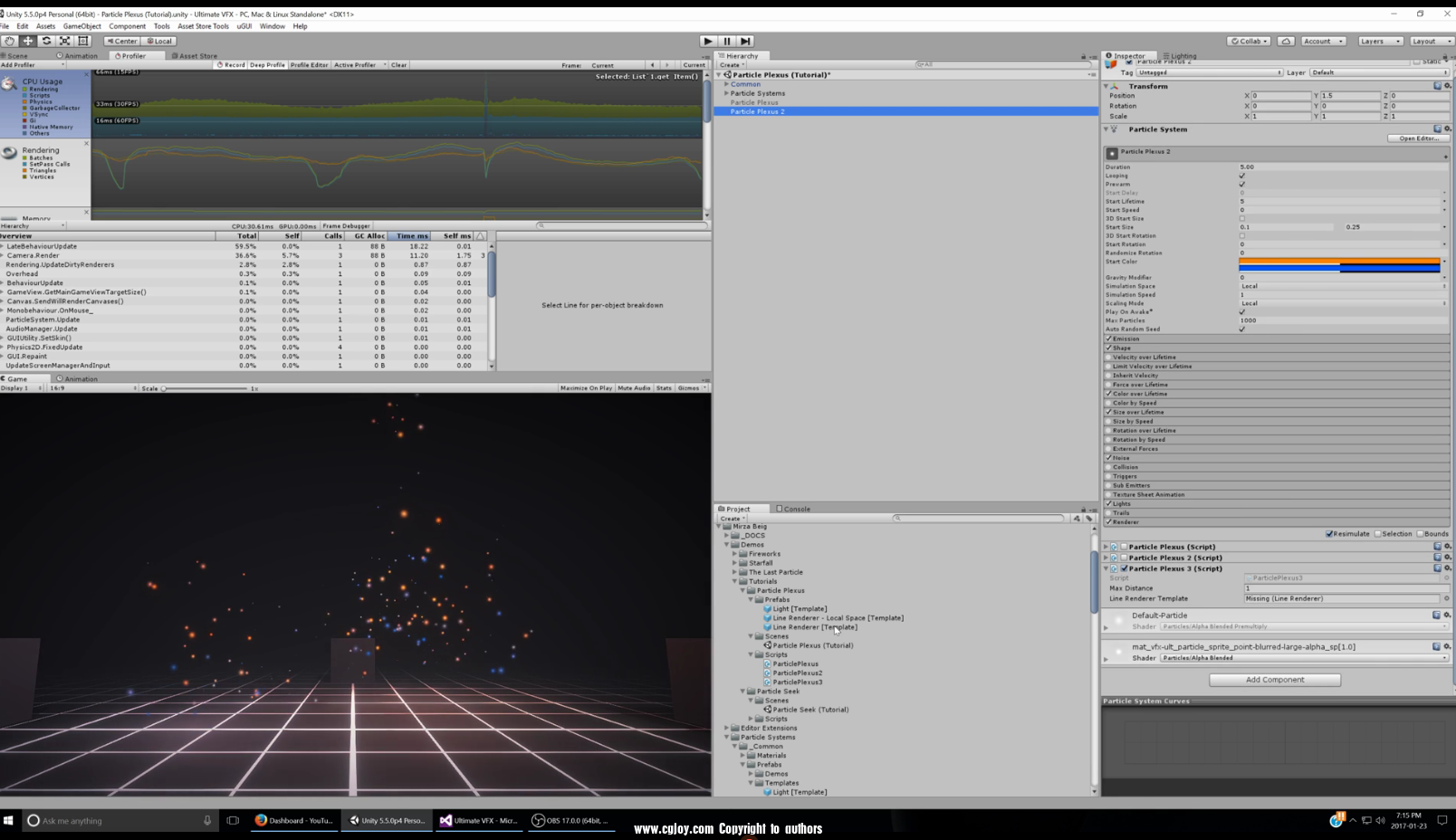This screenshot has width=1456, height=840.
Task: Open Add Profiler dropdown
Action: coord(33,65)
